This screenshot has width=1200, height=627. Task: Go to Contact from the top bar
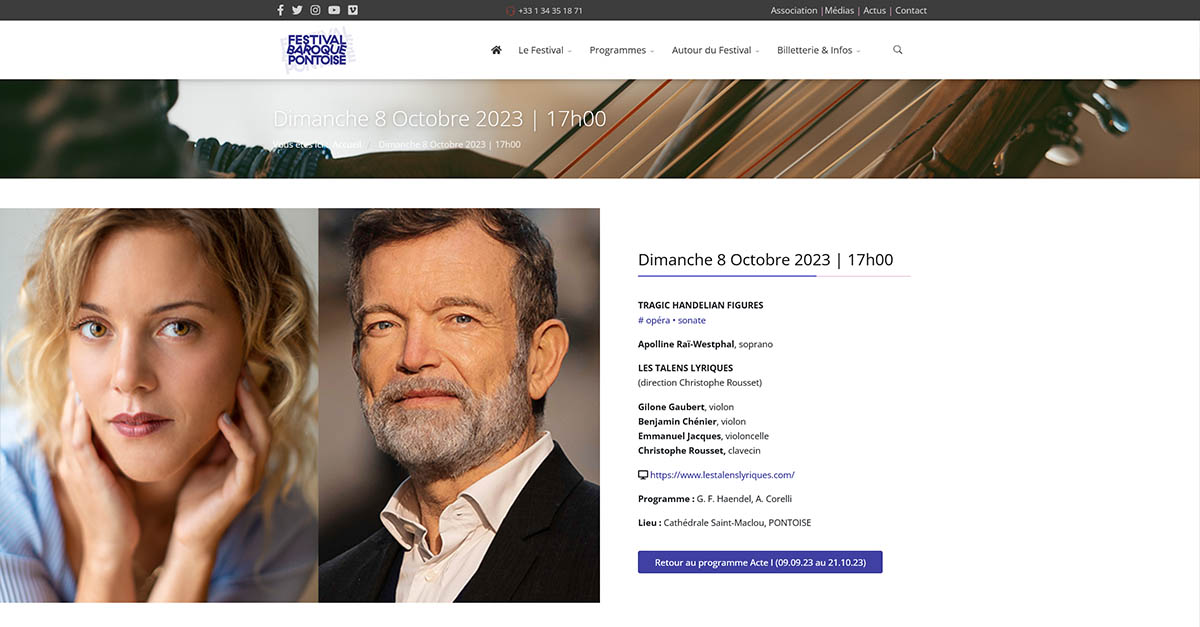[x=910, y=9]
